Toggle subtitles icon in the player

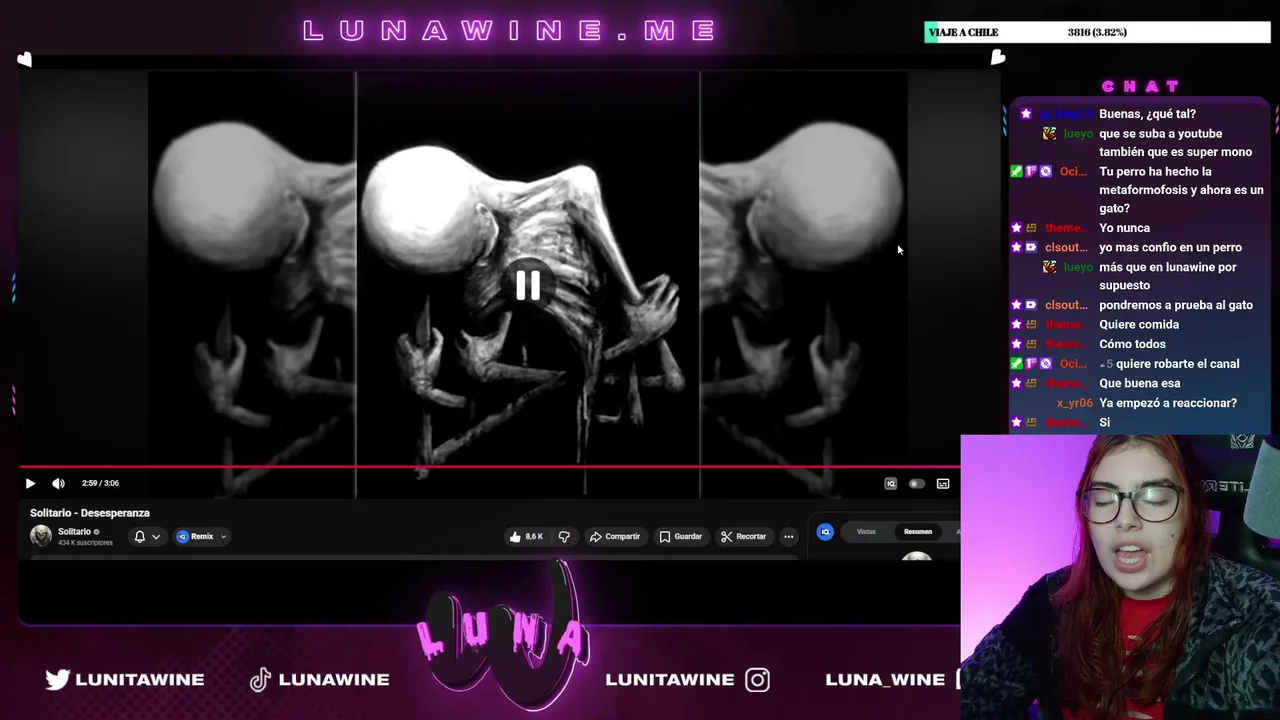click(x=943, y=484)
